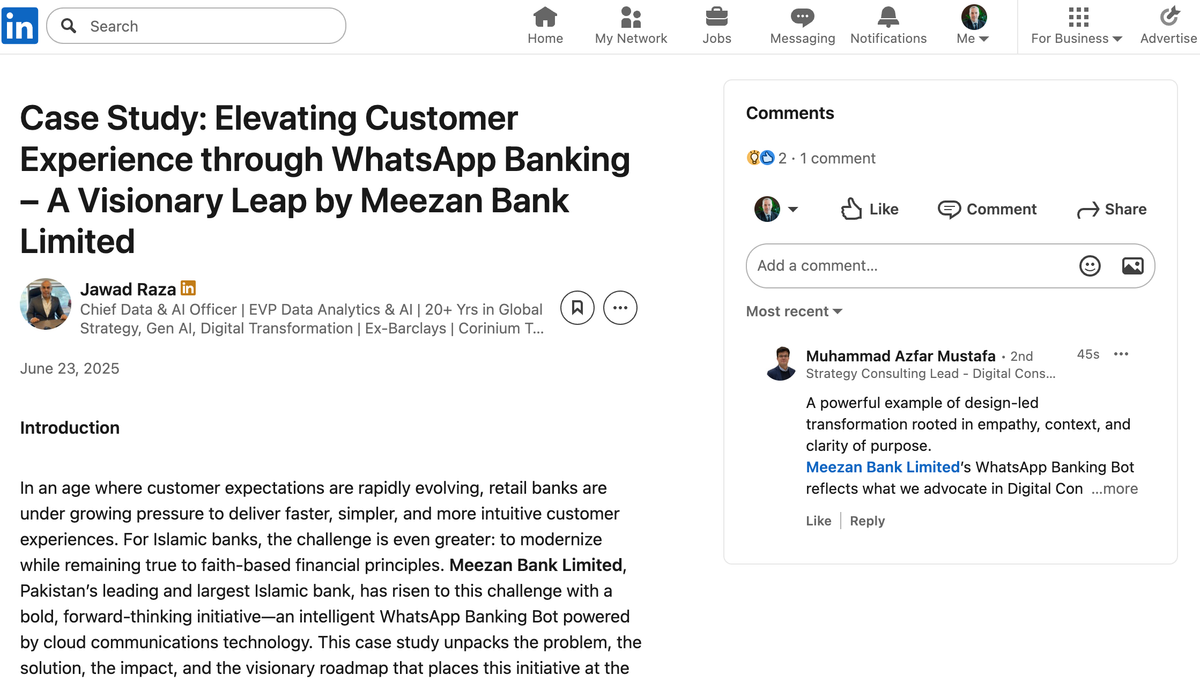The height and width of the screenshot is (683, 1200).
Task: Follow the Meezan Bank Limited link
Action: (x=882, y=467)
